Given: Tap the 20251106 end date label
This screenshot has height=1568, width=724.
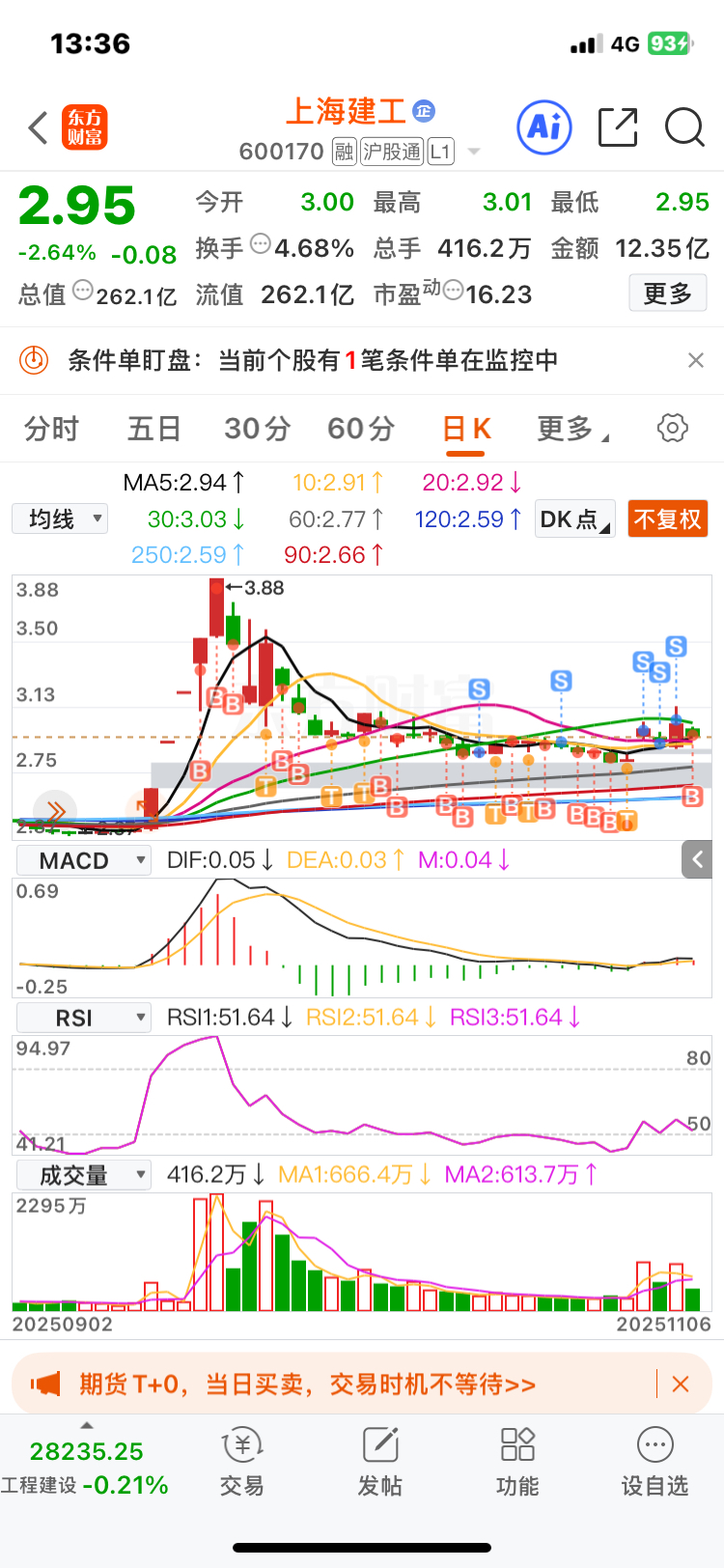Looking at the screenshot, I should pos(663,1325).
